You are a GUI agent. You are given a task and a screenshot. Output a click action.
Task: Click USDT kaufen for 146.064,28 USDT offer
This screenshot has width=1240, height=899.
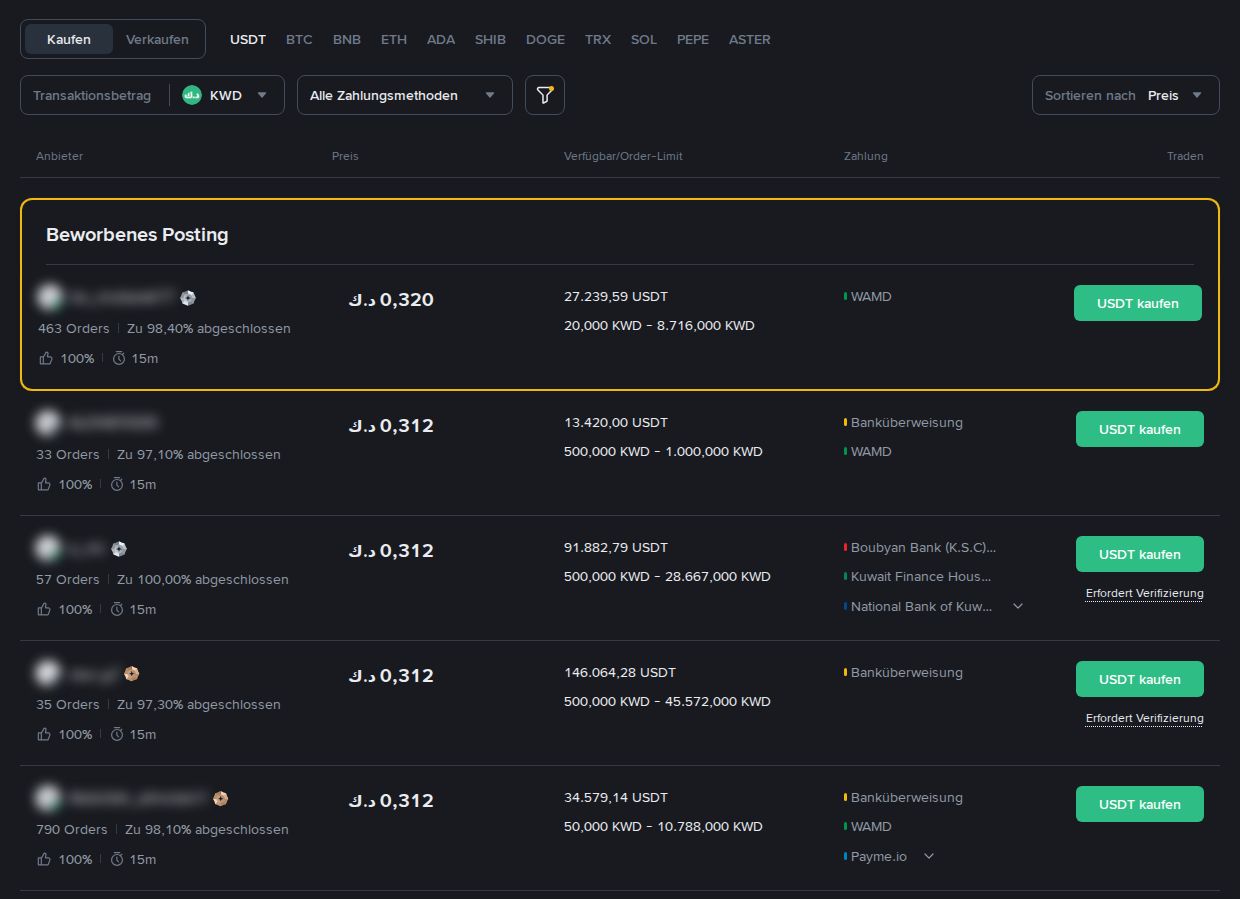(1140, 679)
